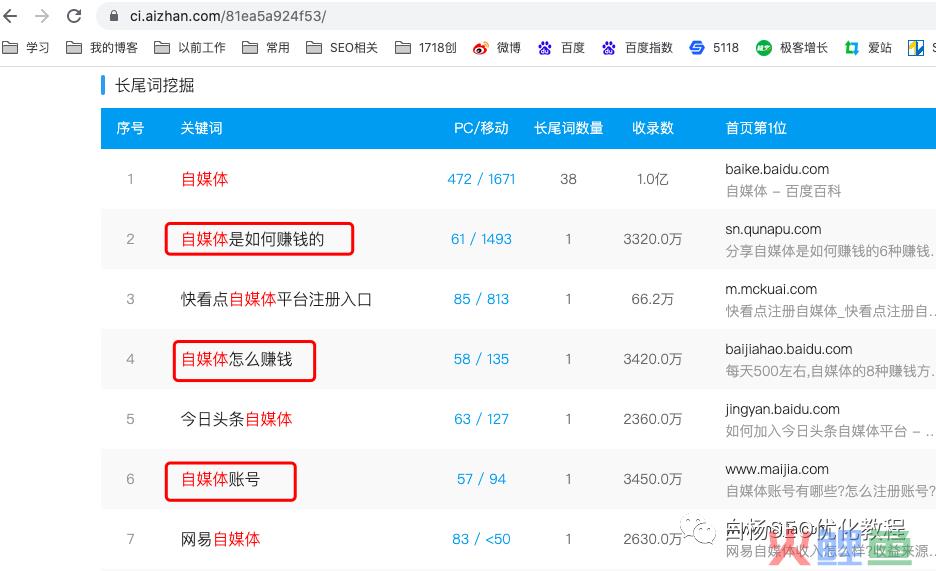The image size is (936, 571).
Task: Click the browser forward arrow
Action: [x=42, y=16]
